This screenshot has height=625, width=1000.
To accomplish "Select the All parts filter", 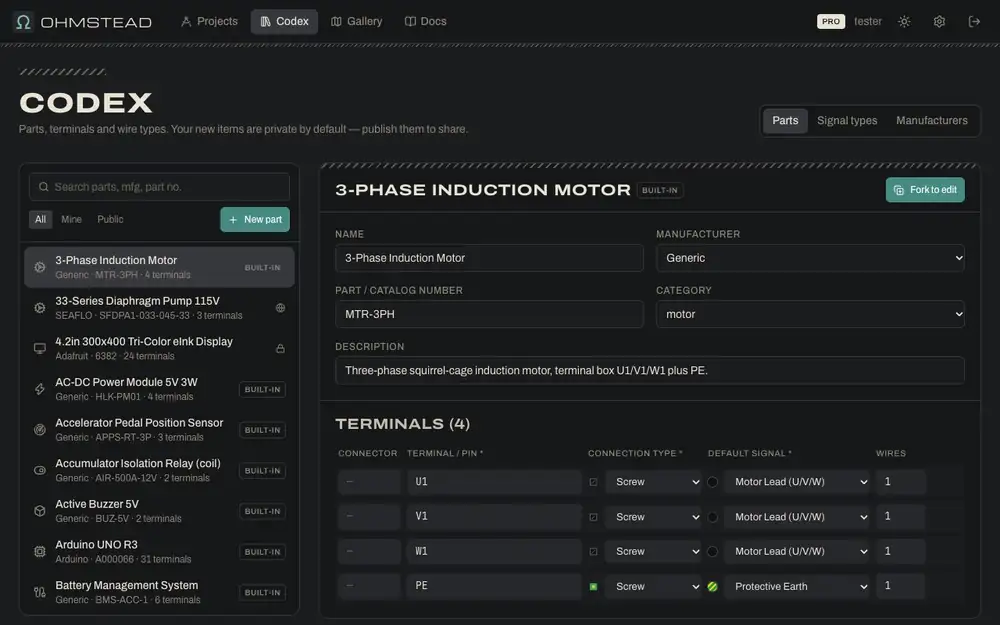I will (40, 219).
